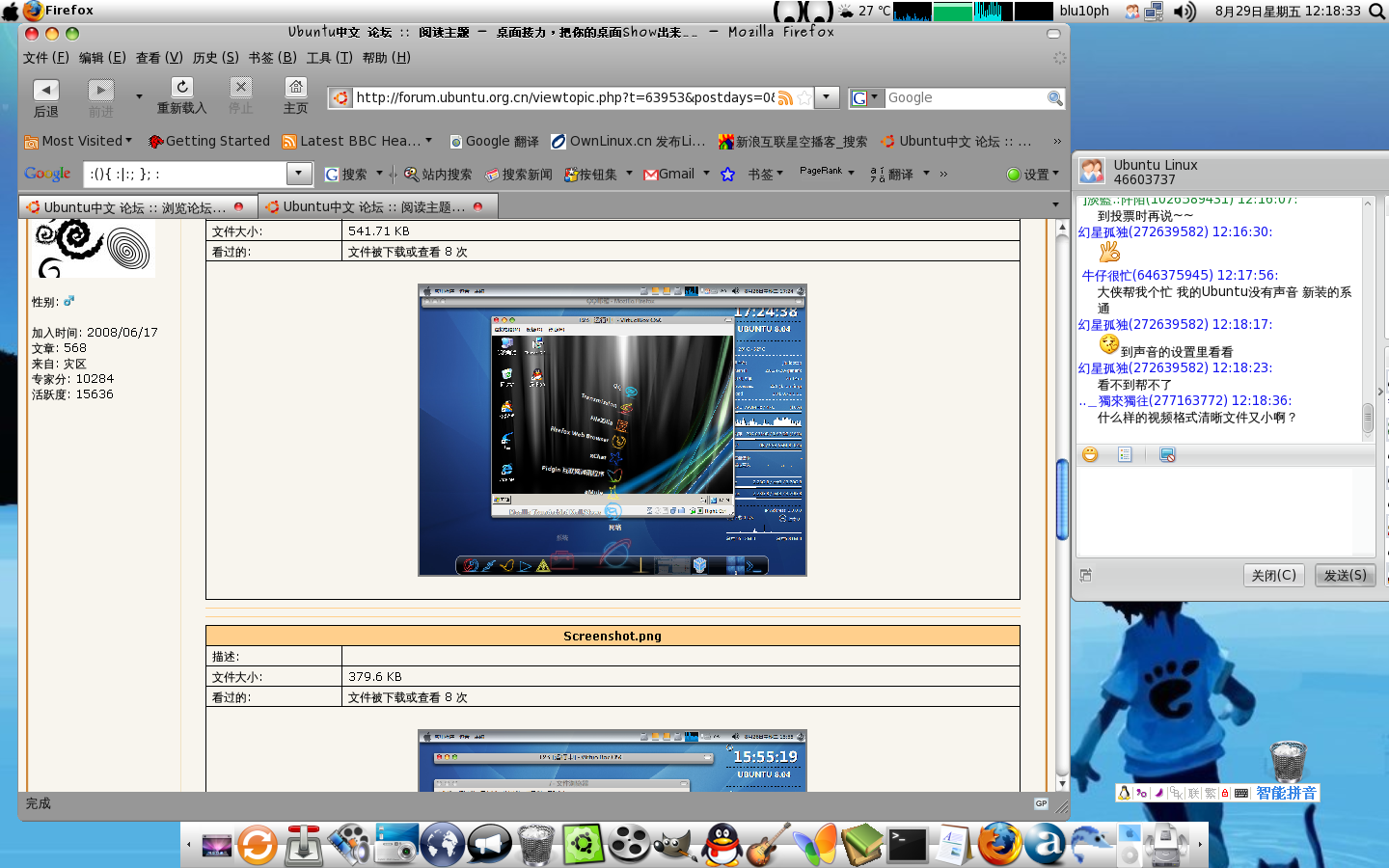Click 发送(S) to send the chat message
Screen dimensions: 1389x868
coord(1345,575)
